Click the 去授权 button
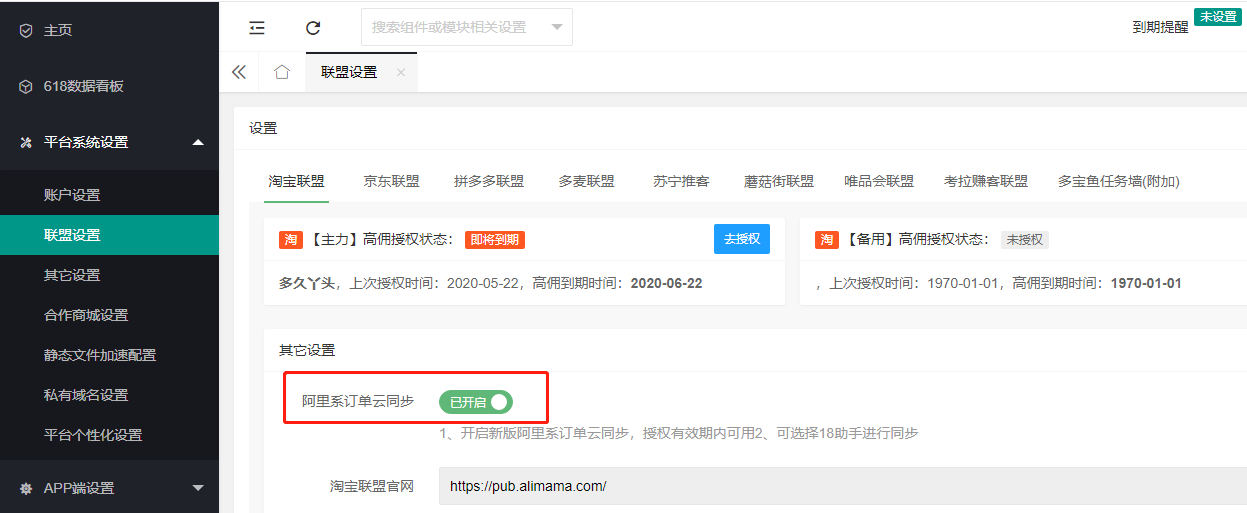The width and height of the screenshot is (1247, 513). click(742, 239)
